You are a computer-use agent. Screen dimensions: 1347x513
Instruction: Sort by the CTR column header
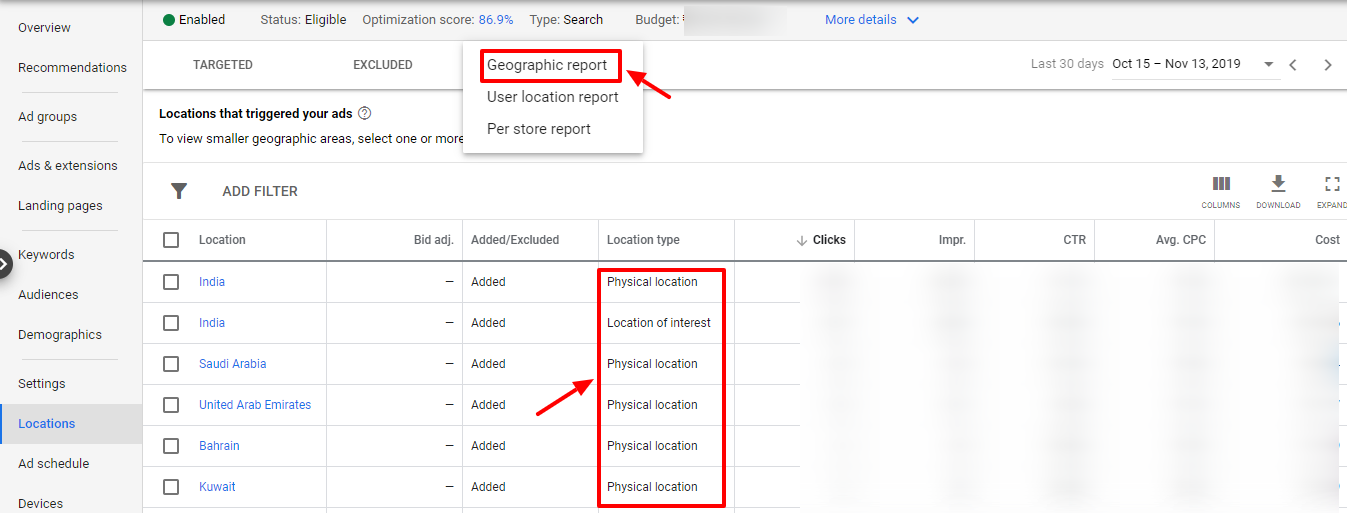coord(1074,240)
